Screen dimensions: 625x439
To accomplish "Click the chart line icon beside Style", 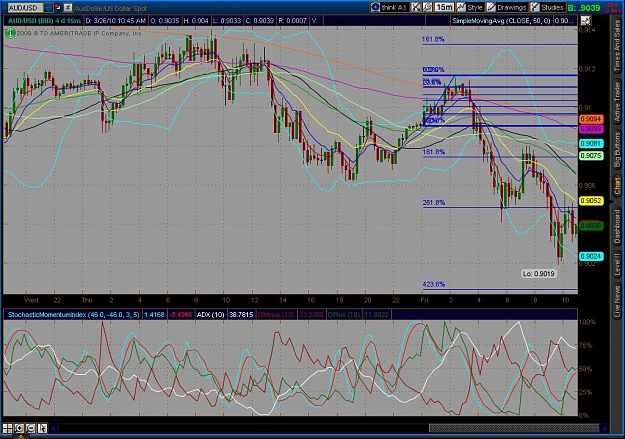I will point(461,7).
